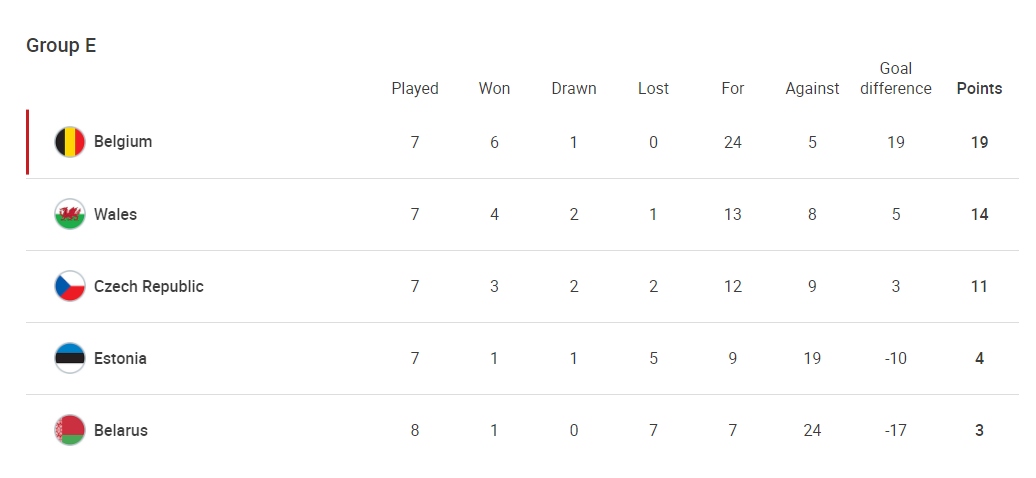Open the Estonia team link
Viewport: 1036px width, 478px height.
[x=120, y=358]
